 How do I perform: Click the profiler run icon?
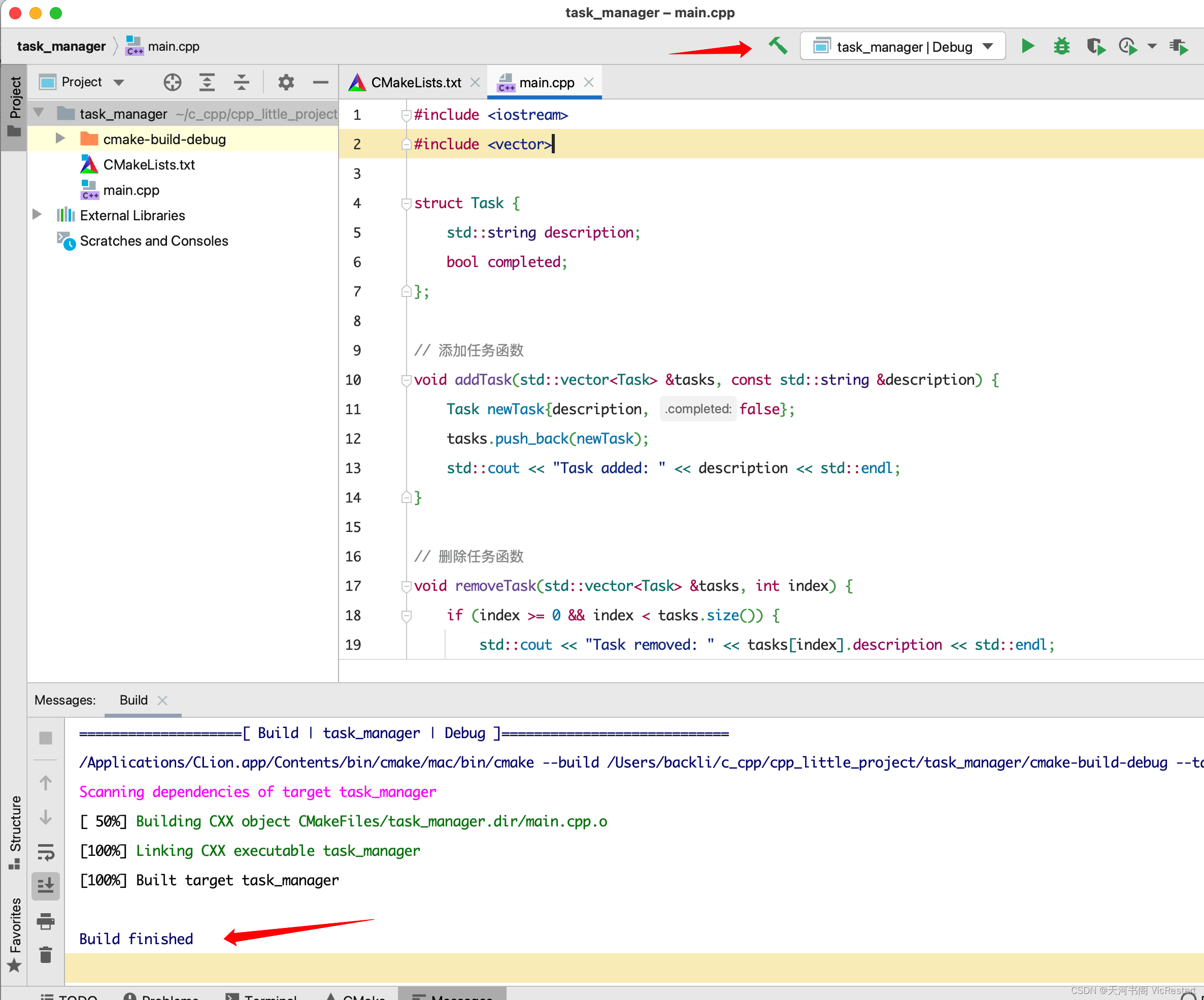coord(1128,46)
